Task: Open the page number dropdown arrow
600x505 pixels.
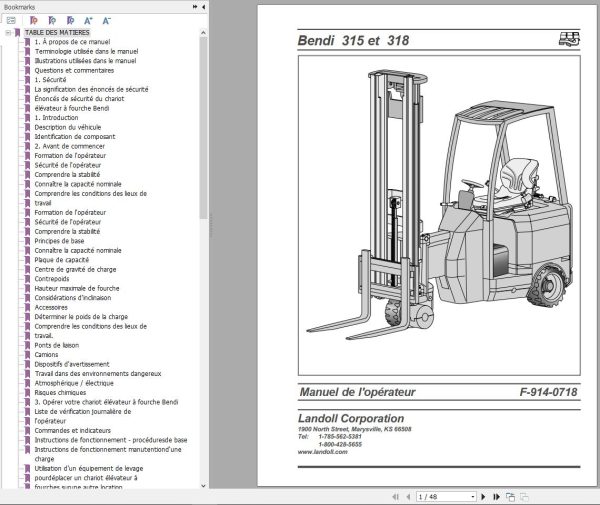Action: tap(473, 497)
